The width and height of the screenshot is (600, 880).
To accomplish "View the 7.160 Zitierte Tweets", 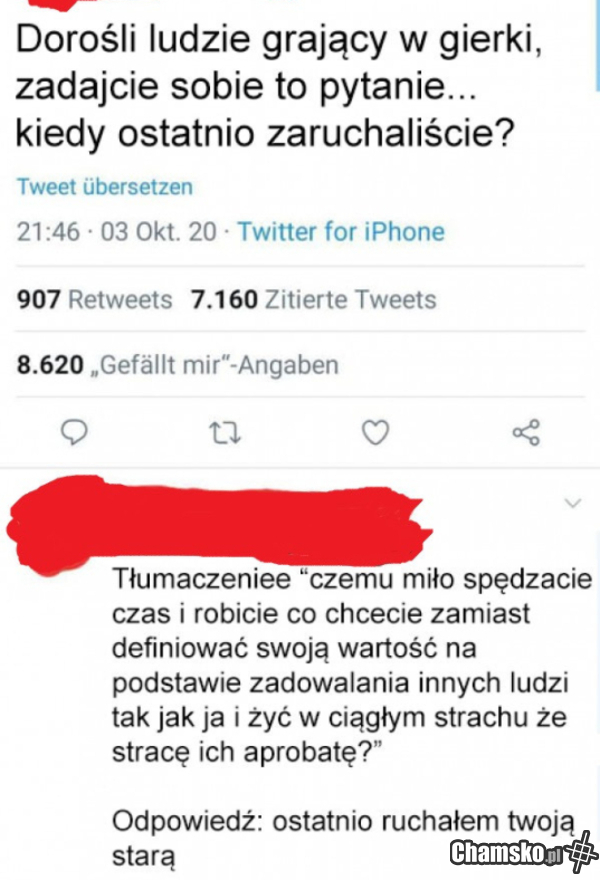I will coord(313,300).
